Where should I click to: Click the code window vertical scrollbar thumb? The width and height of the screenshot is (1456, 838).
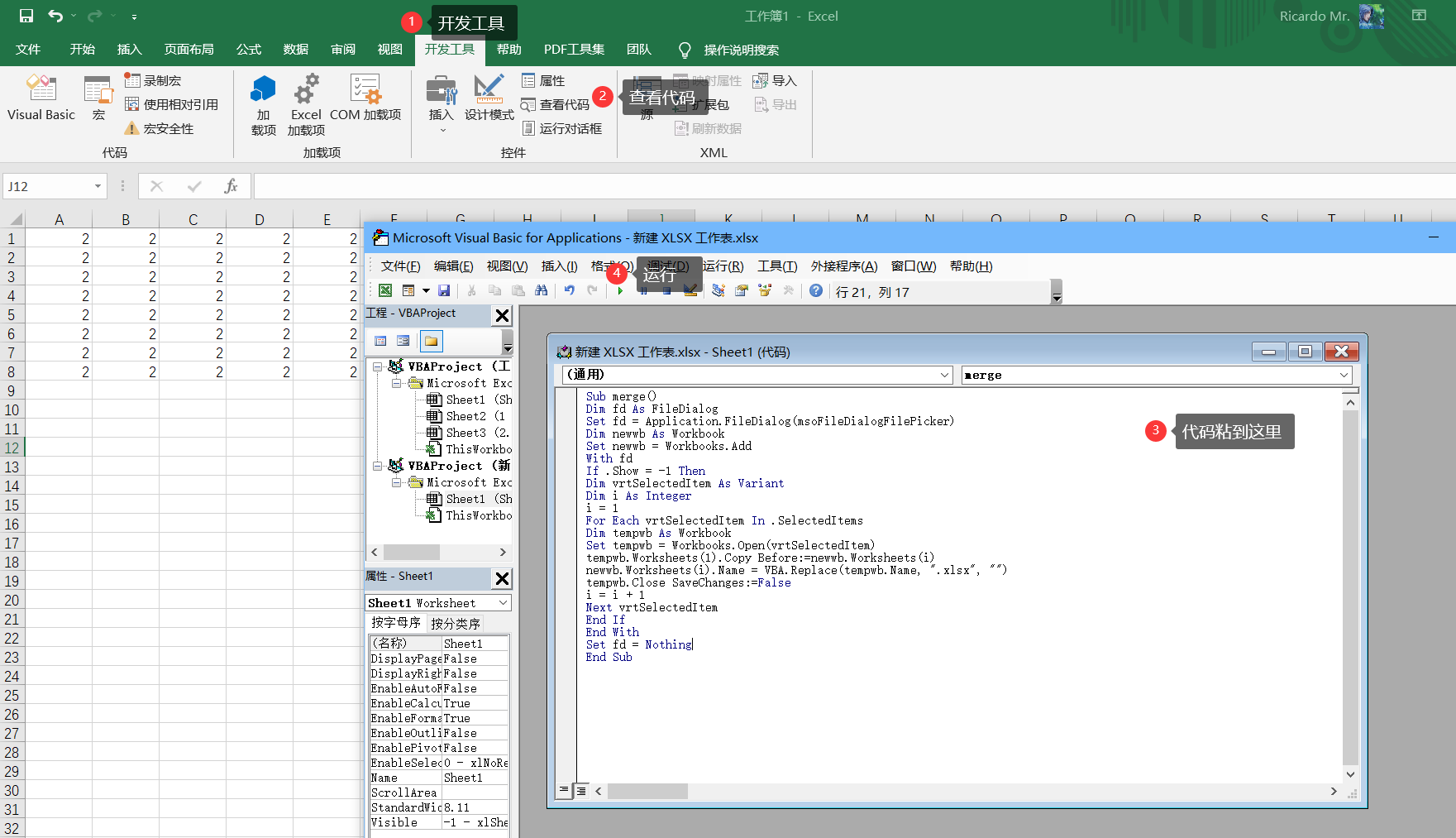[1350, 587]
